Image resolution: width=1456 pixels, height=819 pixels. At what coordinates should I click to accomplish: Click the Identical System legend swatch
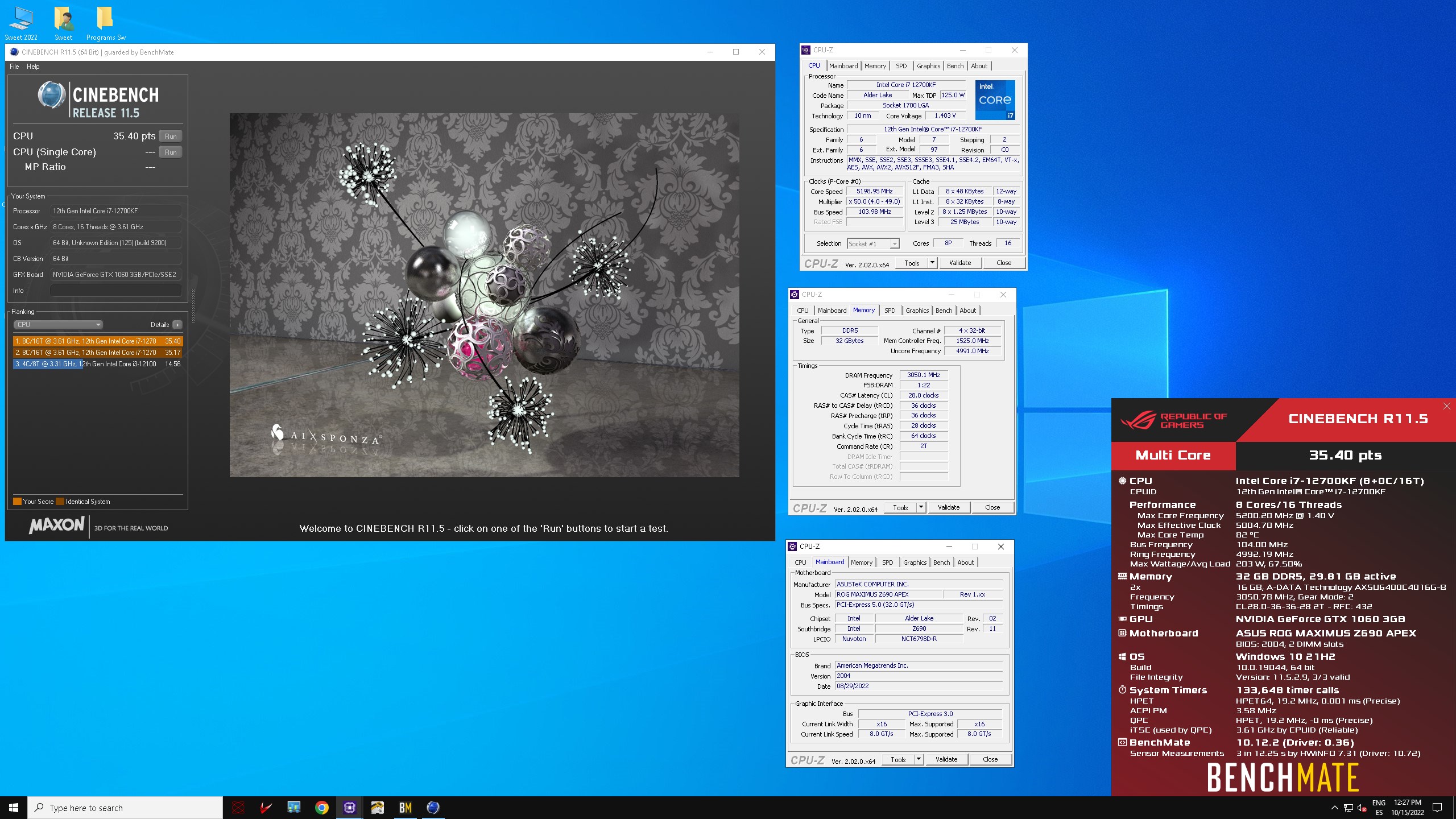tap(60, 502)
